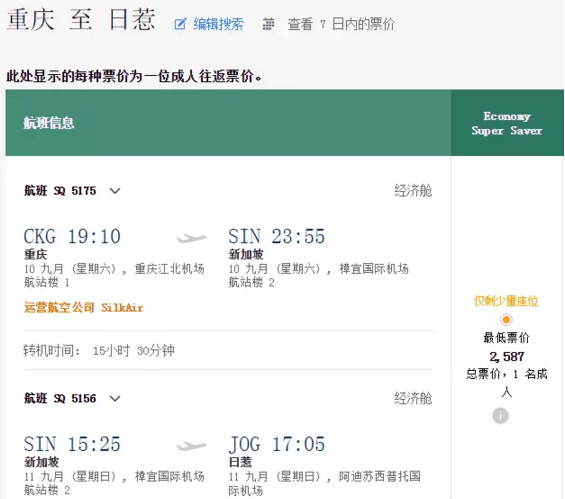Image resolution: width=565 pixels, height=499 pixels.
Task: Click arrival time SIN 23:55
Action: [x=276, y=237]
